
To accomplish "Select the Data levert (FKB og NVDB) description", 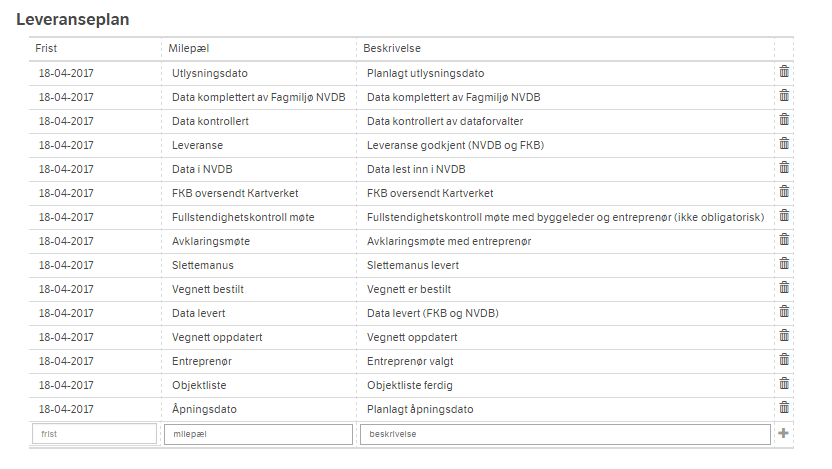I will coord(432,314).
